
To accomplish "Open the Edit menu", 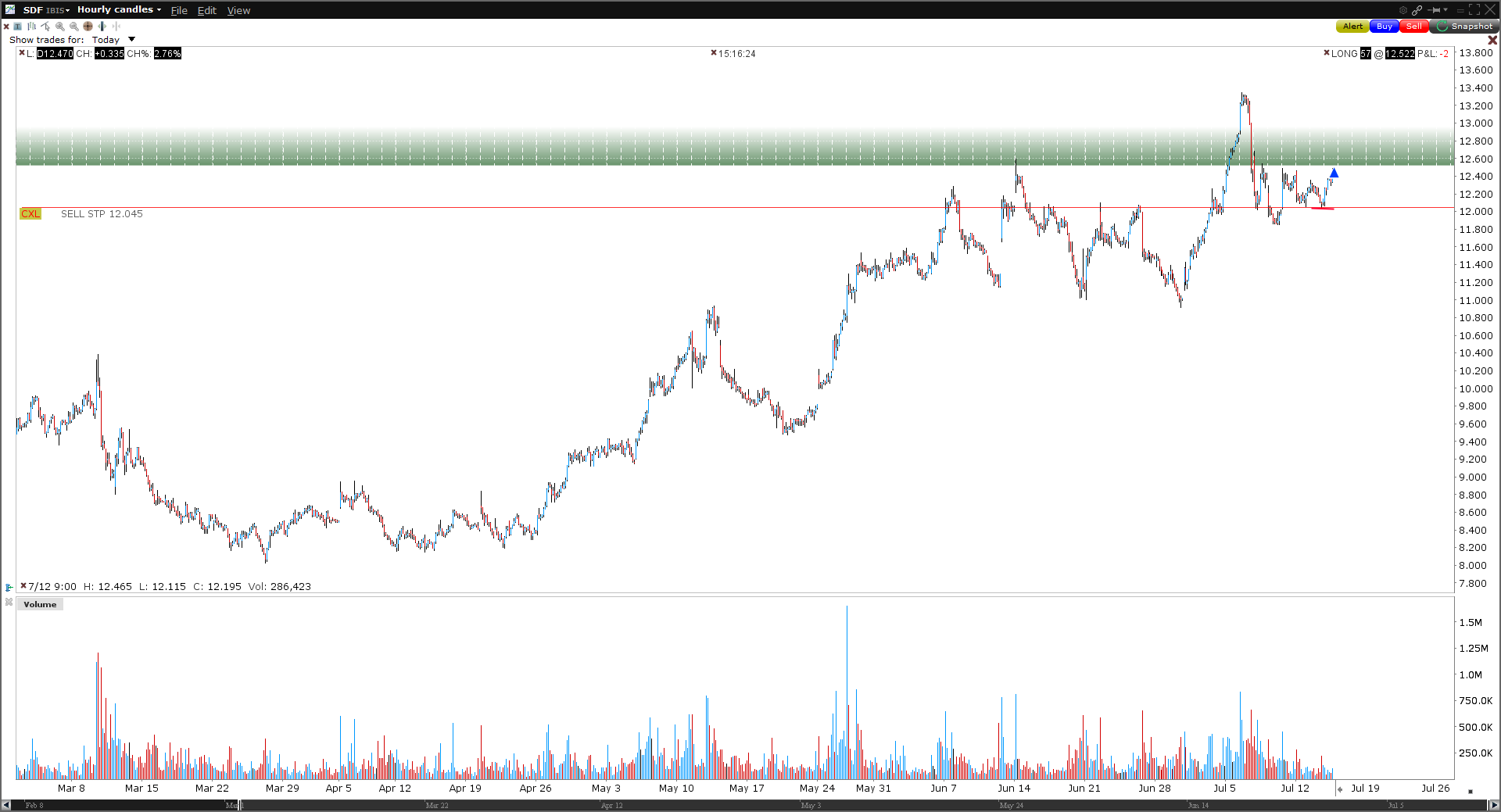I will click(206, 10).
